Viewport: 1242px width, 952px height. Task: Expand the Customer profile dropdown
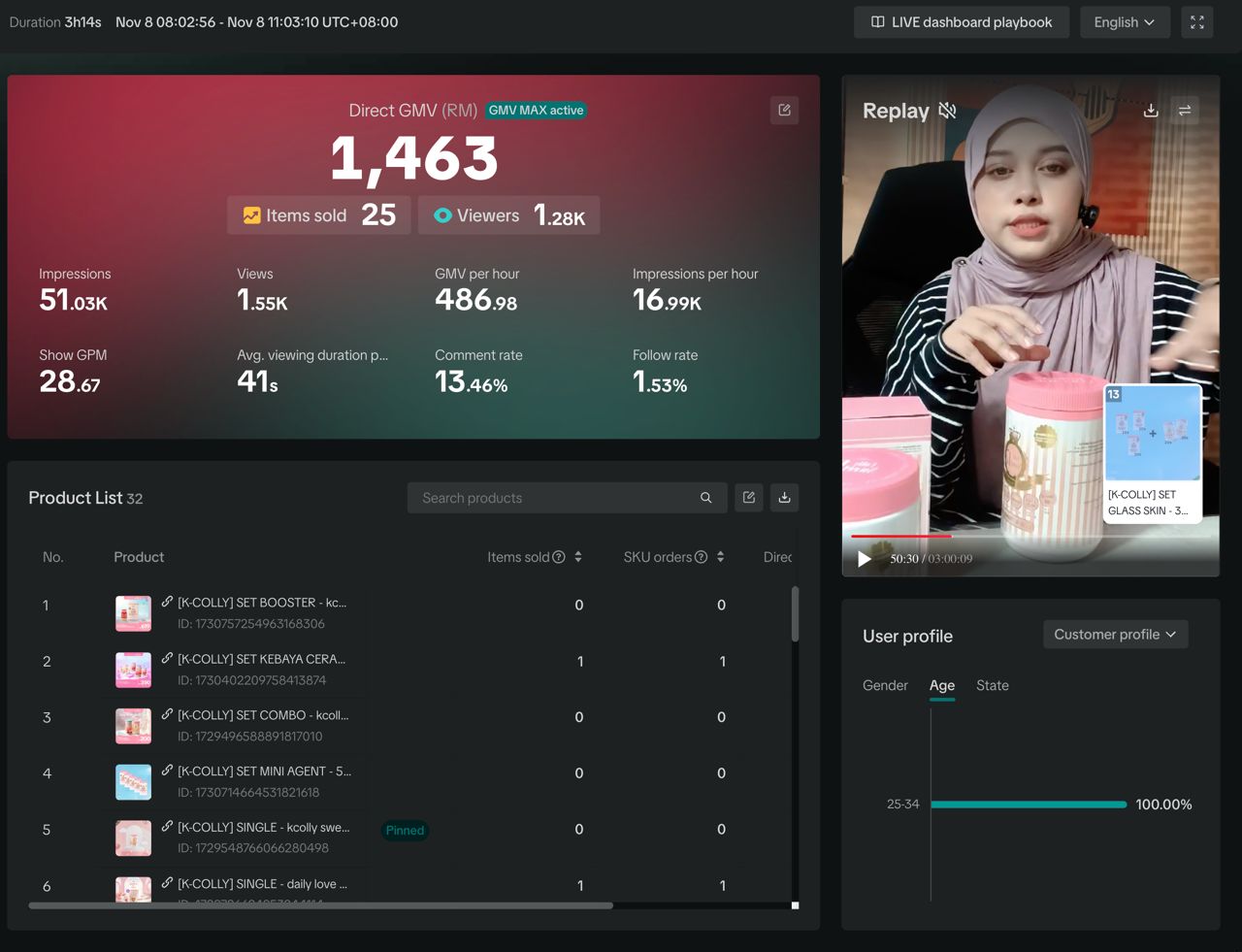tap(1115, 635)
